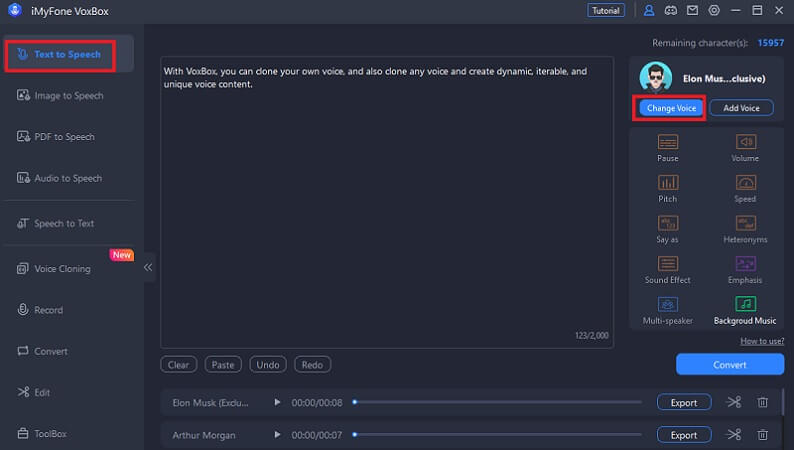Viewport: 794px width, 450px height.
Task: Clear the text editor content
Action: pyautogui.click(x=178, y=364)
